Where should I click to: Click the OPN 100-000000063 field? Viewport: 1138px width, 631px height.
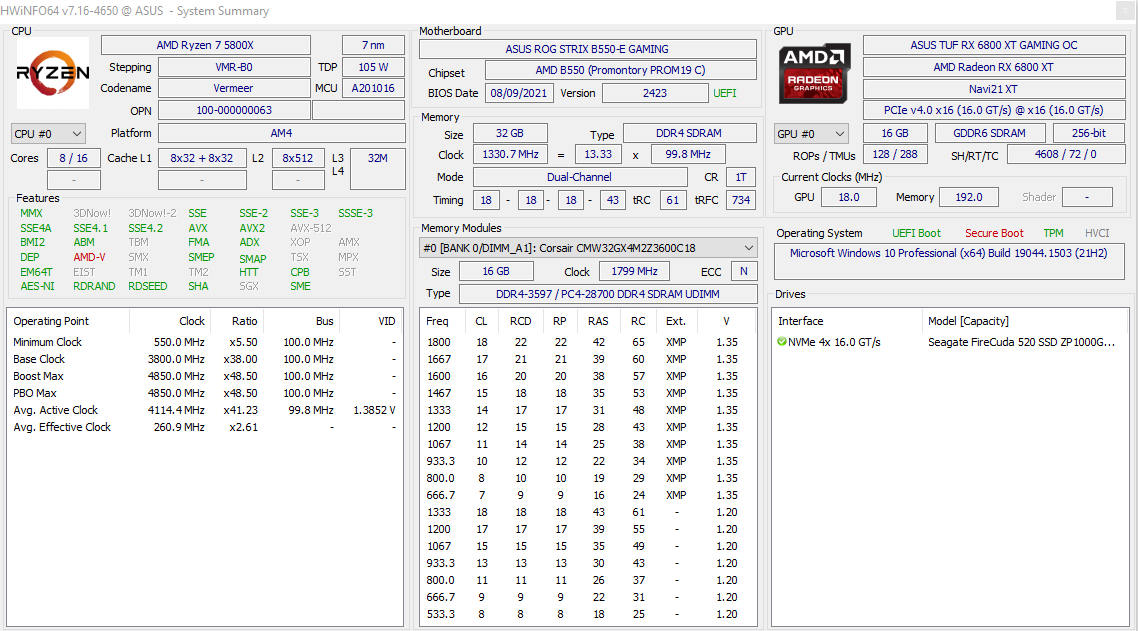(x=234, y=110)
